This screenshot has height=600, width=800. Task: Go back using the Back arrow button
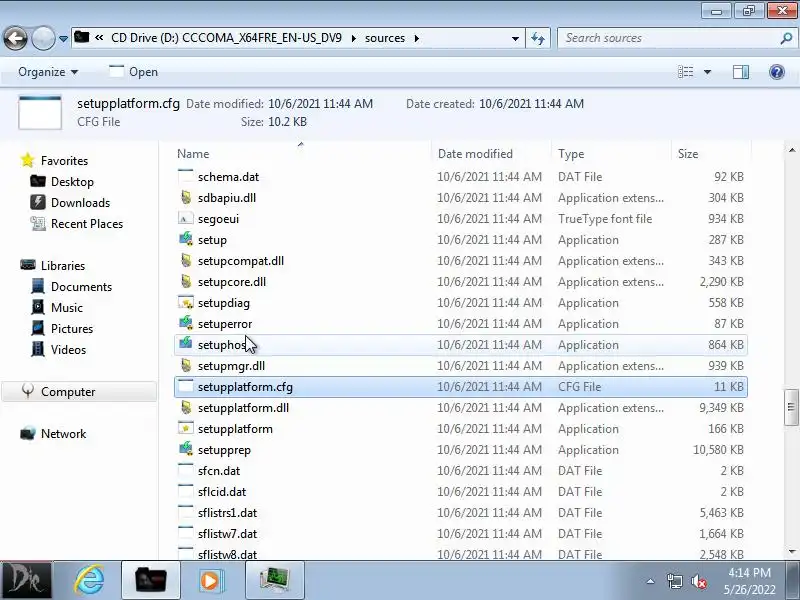(x=15, y=38)
